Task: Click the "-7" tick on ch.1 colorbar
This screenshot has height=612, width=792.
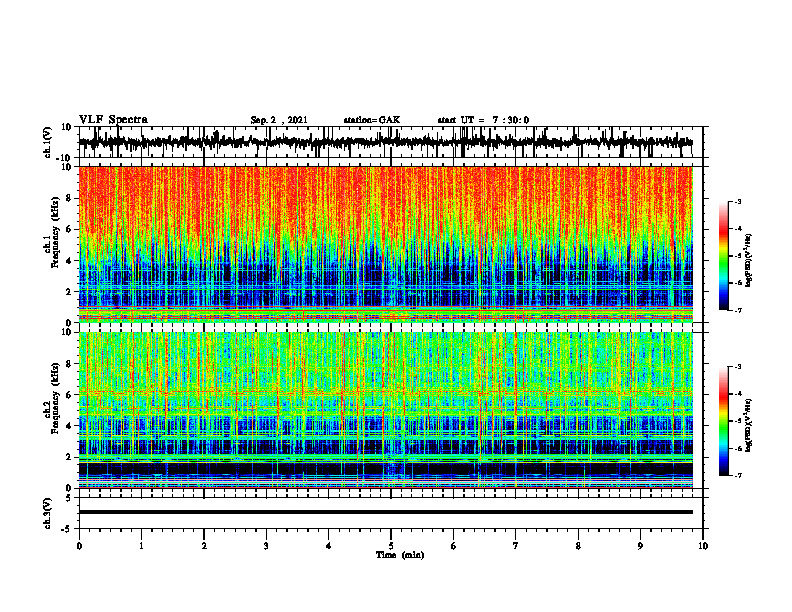Action: click(x=738, y=310)
